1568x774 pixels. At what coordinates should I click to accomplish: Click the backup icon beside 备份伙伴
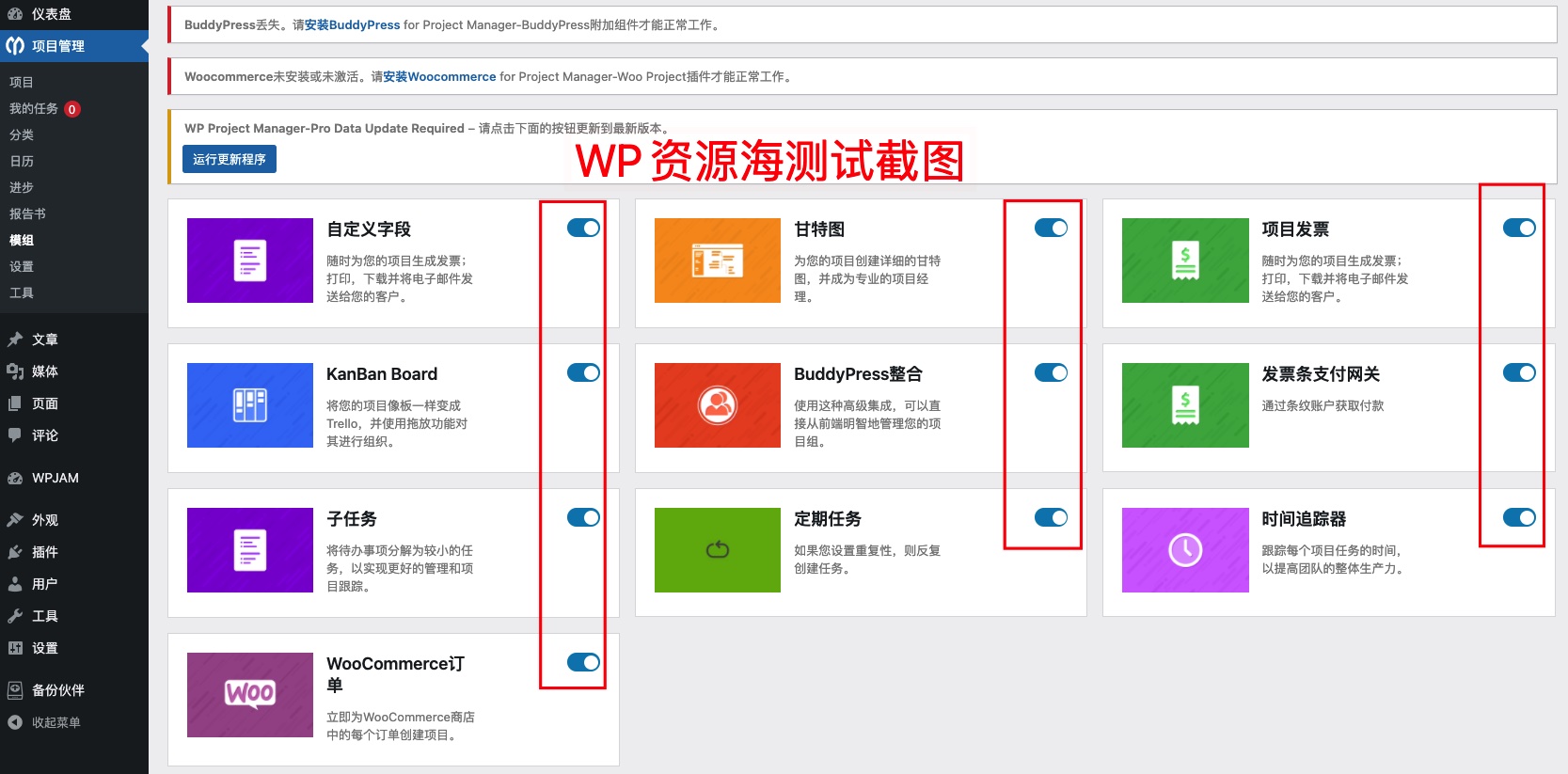(x=15, y=690)
